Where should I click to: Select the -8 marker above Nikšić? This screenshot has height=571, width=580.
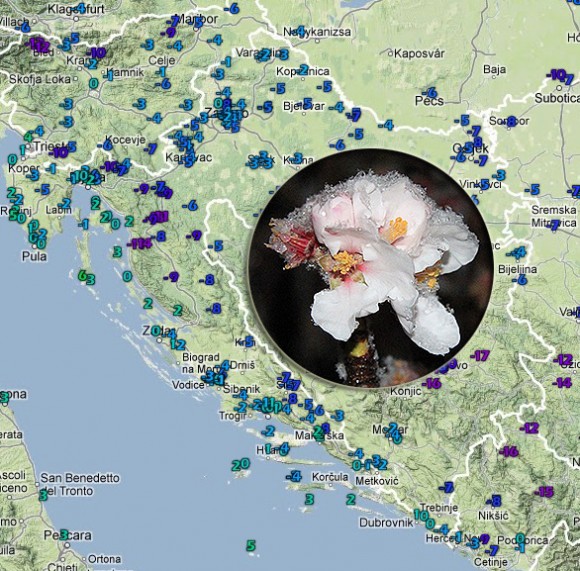[494, 501]
